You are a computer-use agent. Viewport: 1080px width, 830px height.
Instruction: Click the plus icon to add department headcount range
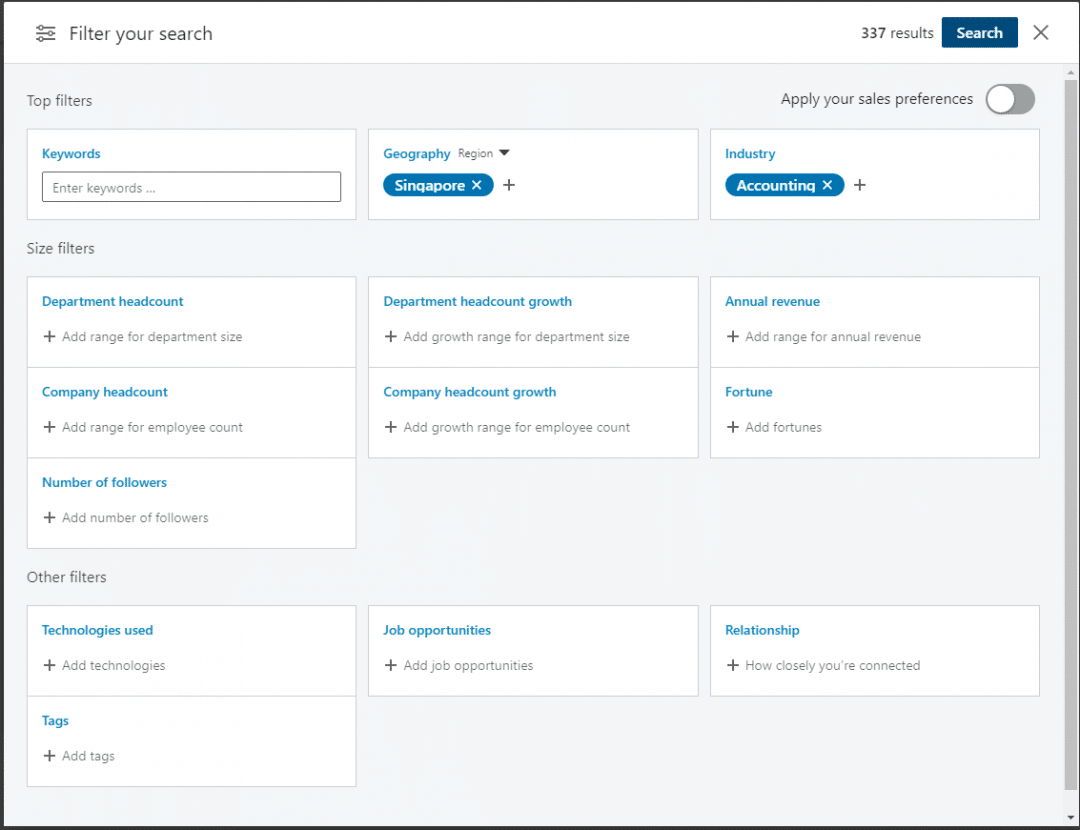pyautogui.click(x=48, y=337)
